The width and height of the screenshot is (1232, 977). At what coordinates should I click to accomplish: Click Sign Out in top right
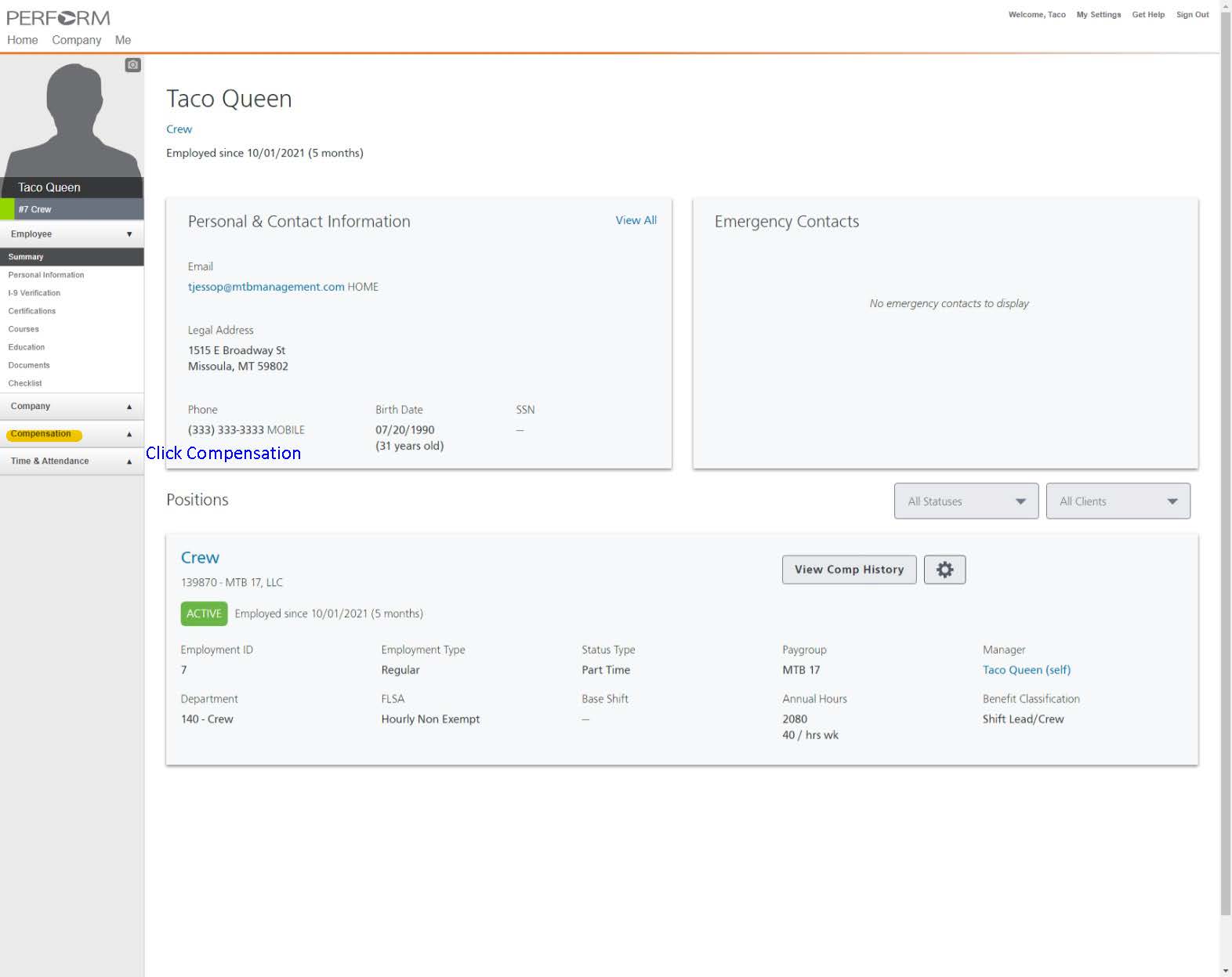pyautogui.click(x=1192, y=15)
